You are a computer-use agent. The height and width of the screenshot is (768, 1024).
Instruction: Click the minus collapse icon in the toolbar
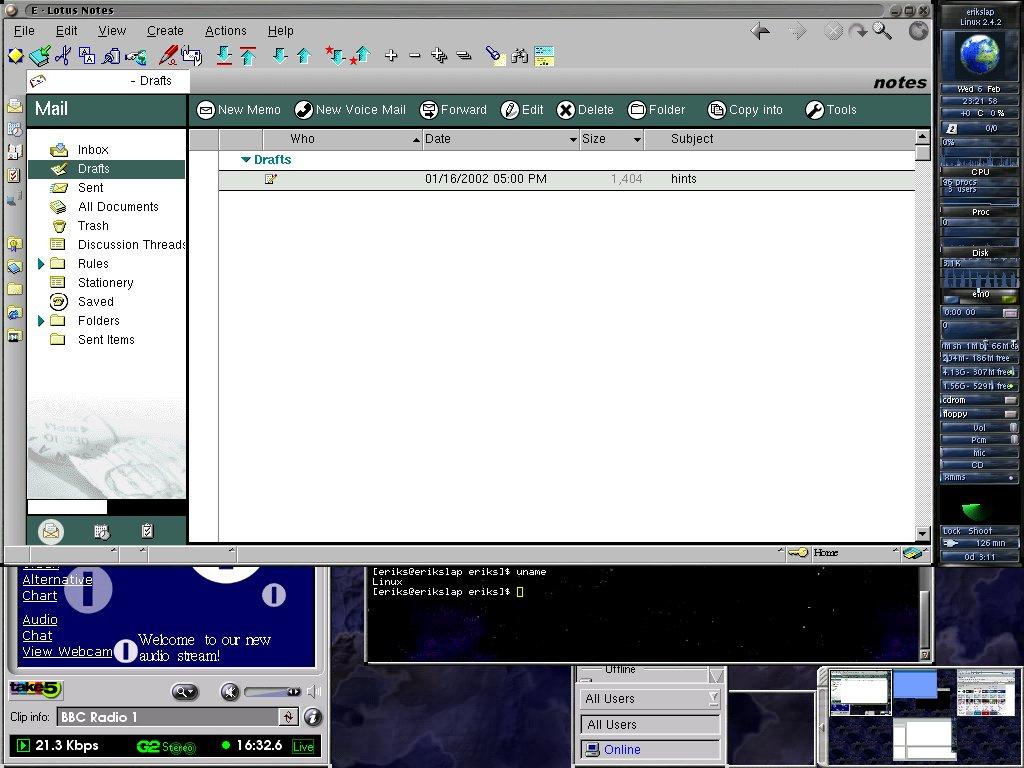pos(415,56)
